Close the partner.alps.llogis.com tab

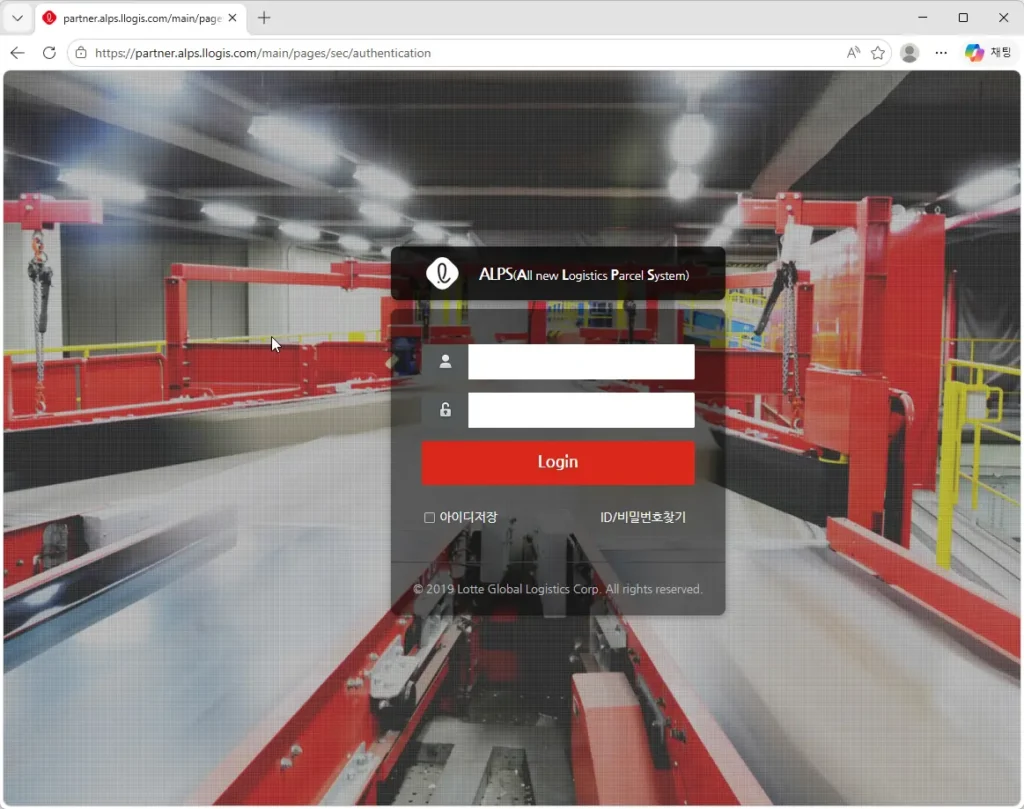(232, 18)
